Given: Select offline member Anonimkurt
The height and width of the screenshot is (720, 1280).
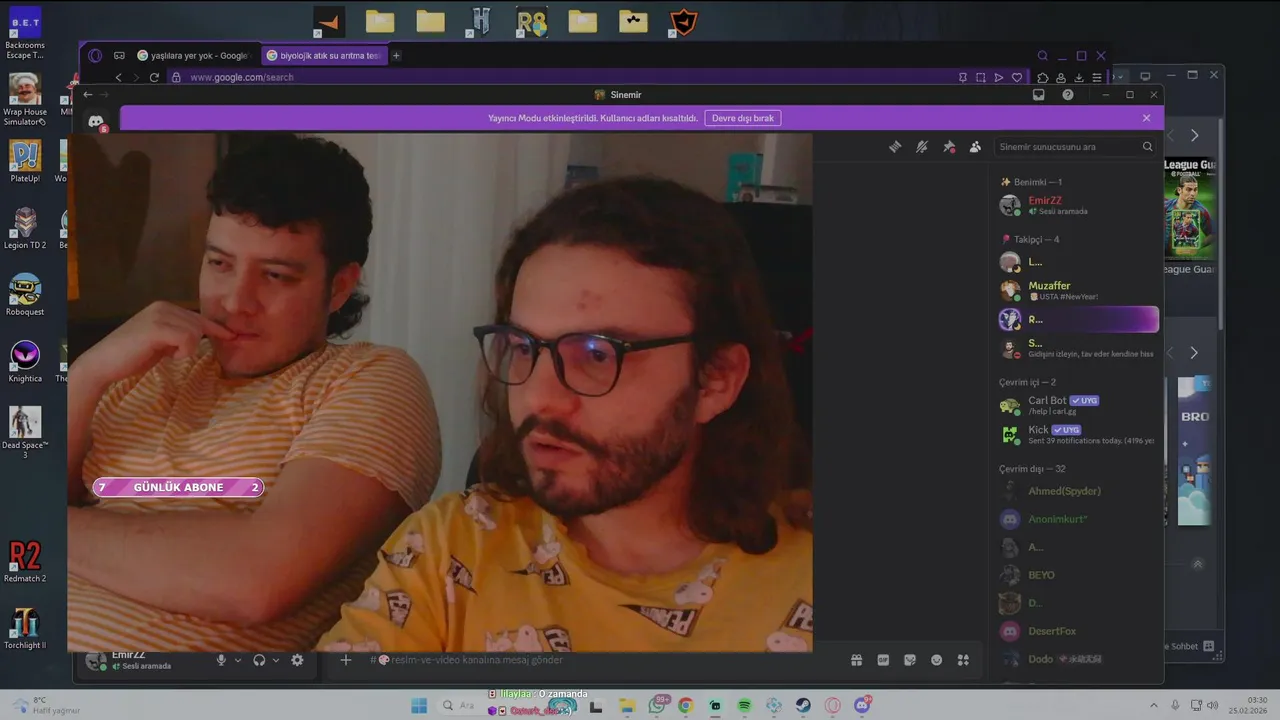Looking at the screenshot, I should 1078,519.
